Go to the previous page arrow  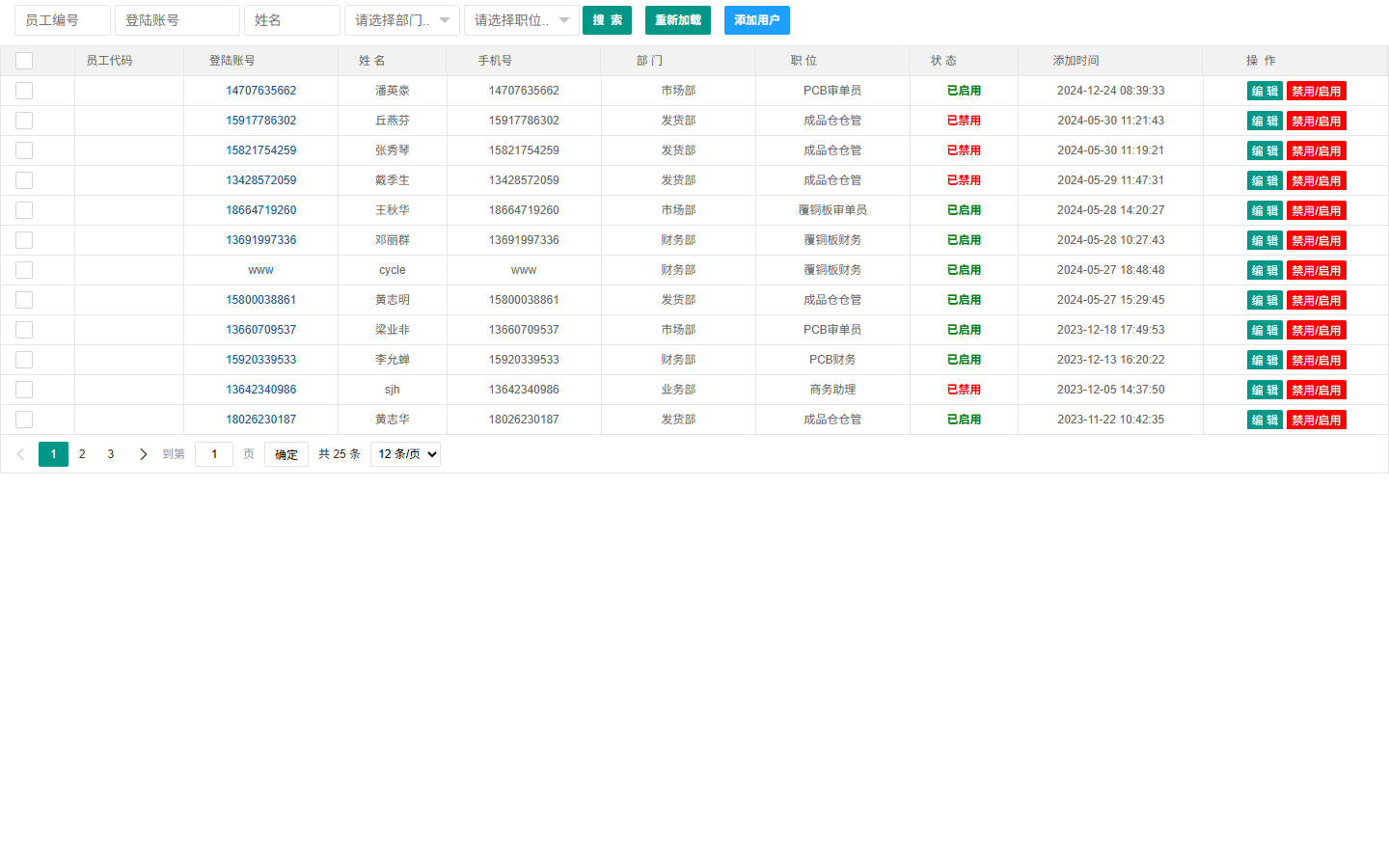[x=20, y=454]
